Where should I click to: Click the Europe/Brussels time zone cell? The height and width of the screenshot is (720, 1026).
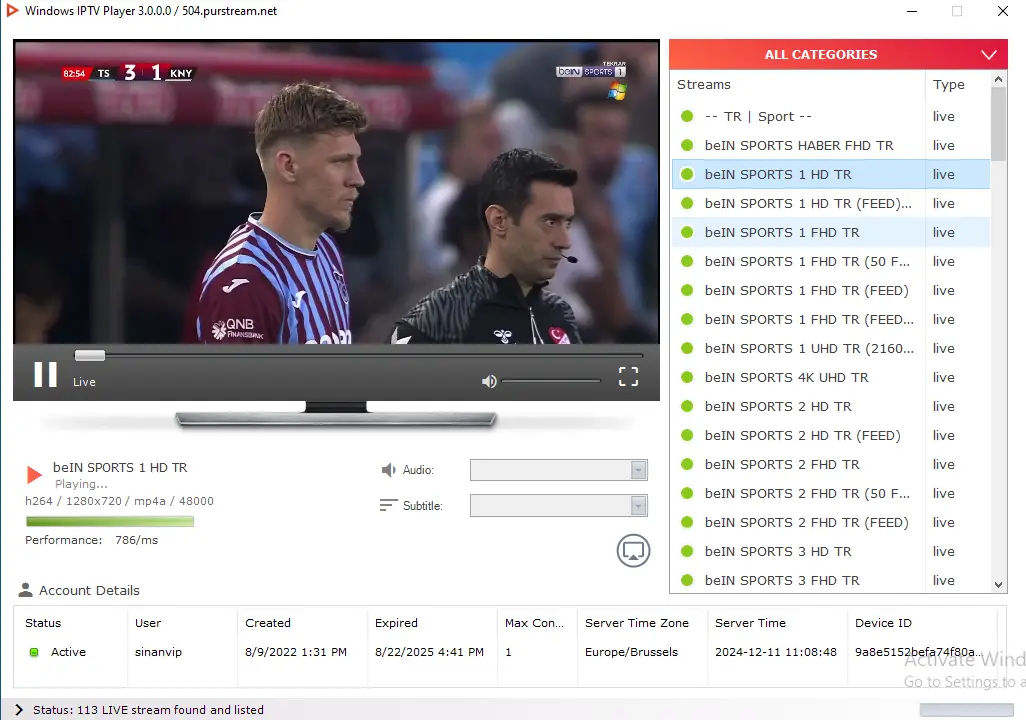pos(631,652)
